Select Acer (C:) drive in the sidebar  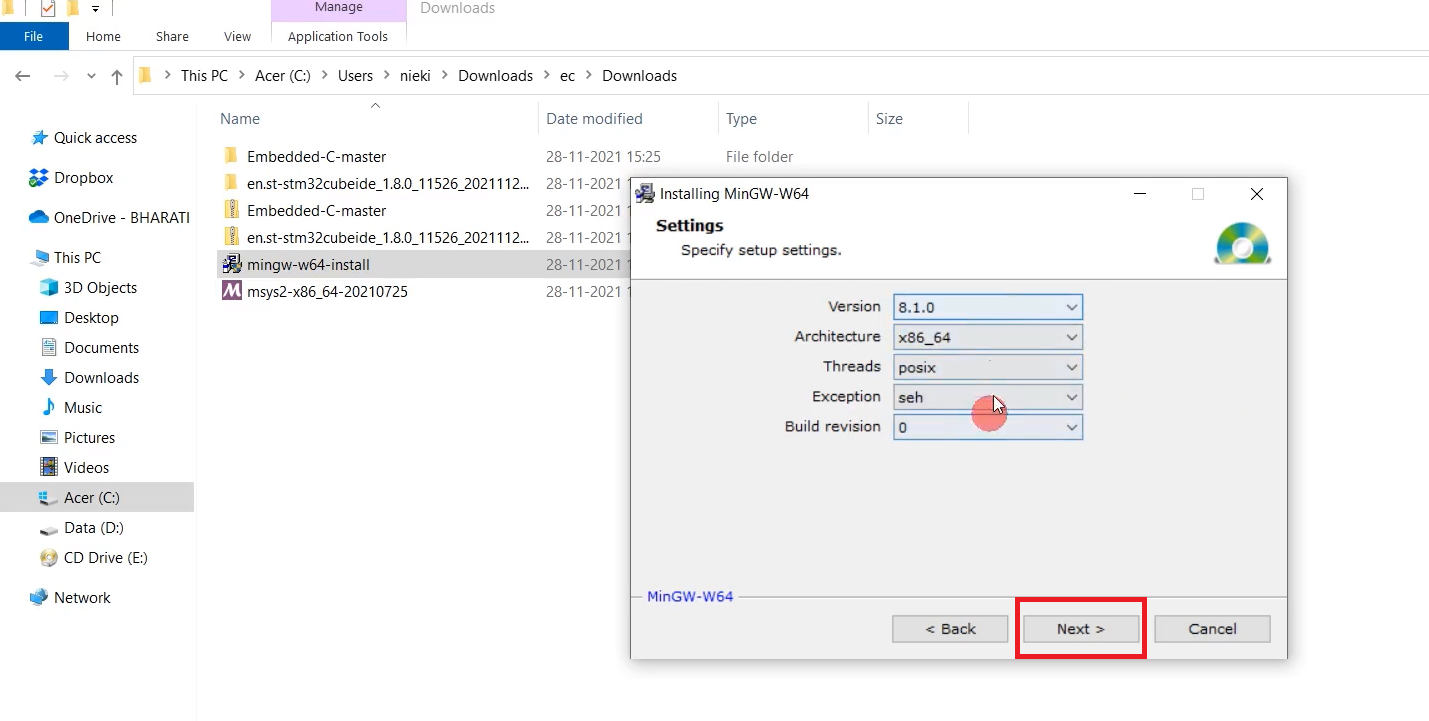click(92, 498)
